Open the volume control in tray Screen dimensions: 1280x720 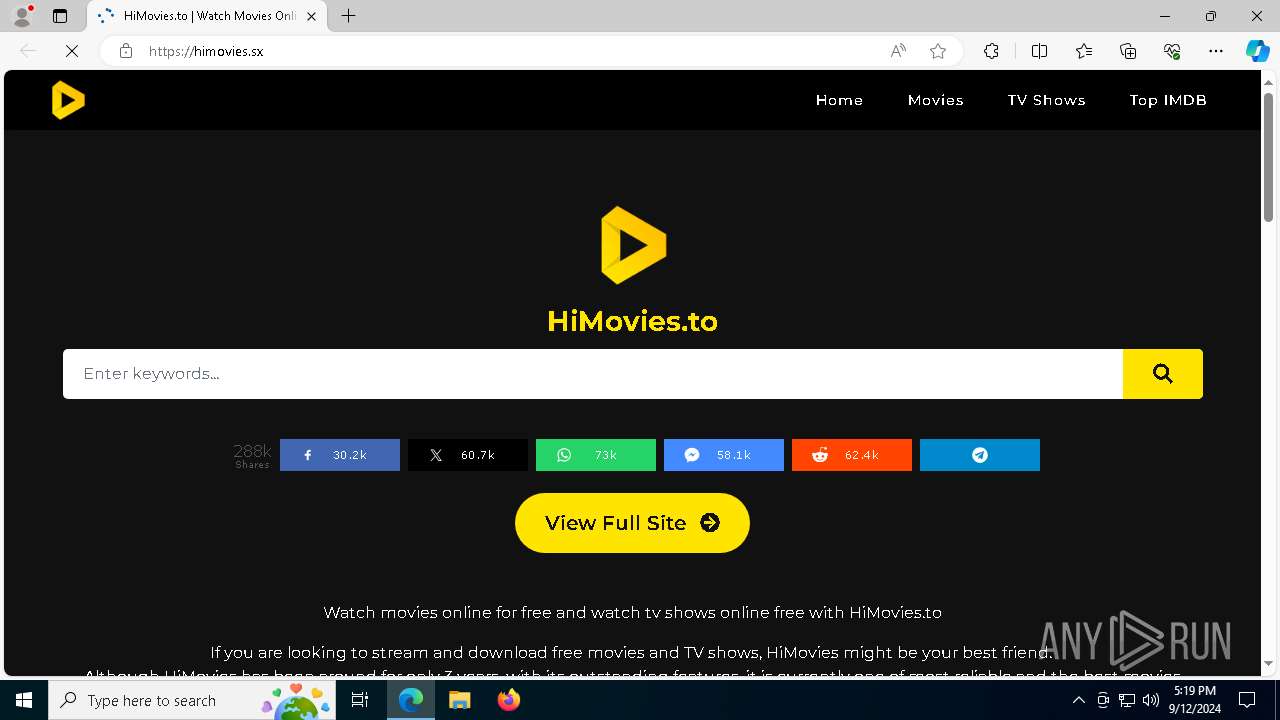coord(1151,700)
